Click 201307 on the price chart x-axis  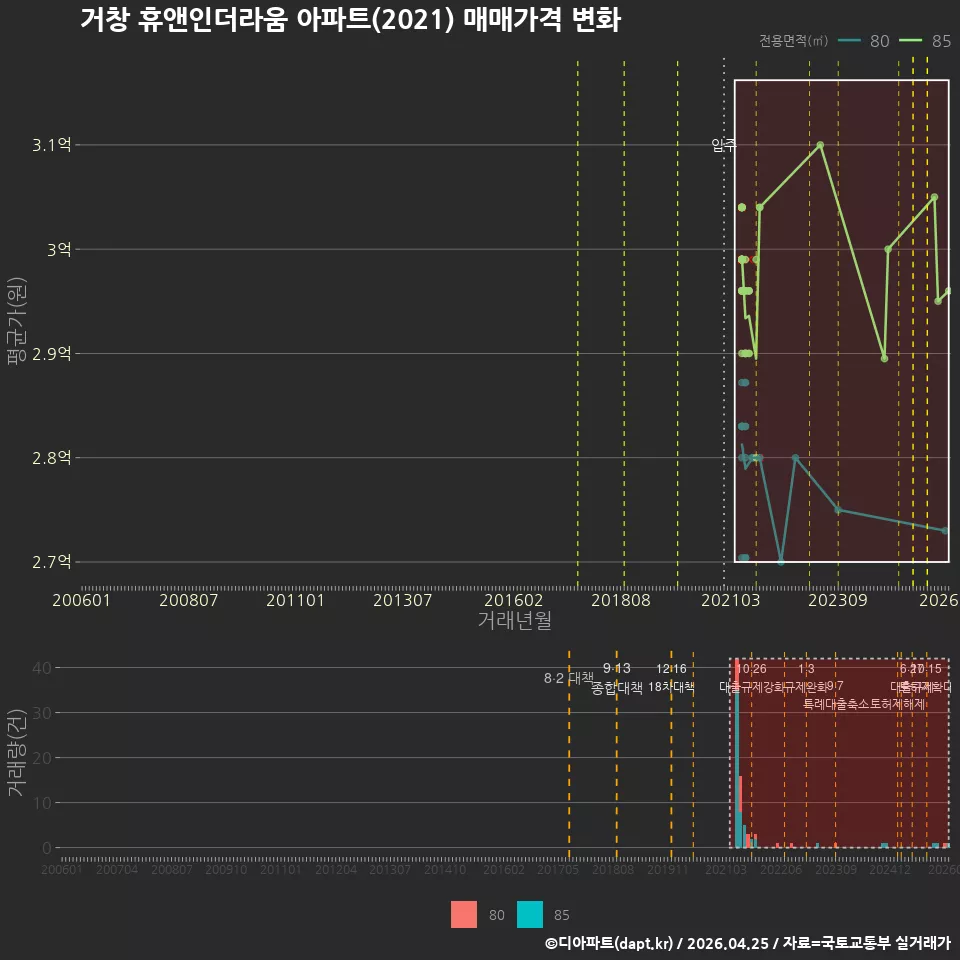(402, 600)
